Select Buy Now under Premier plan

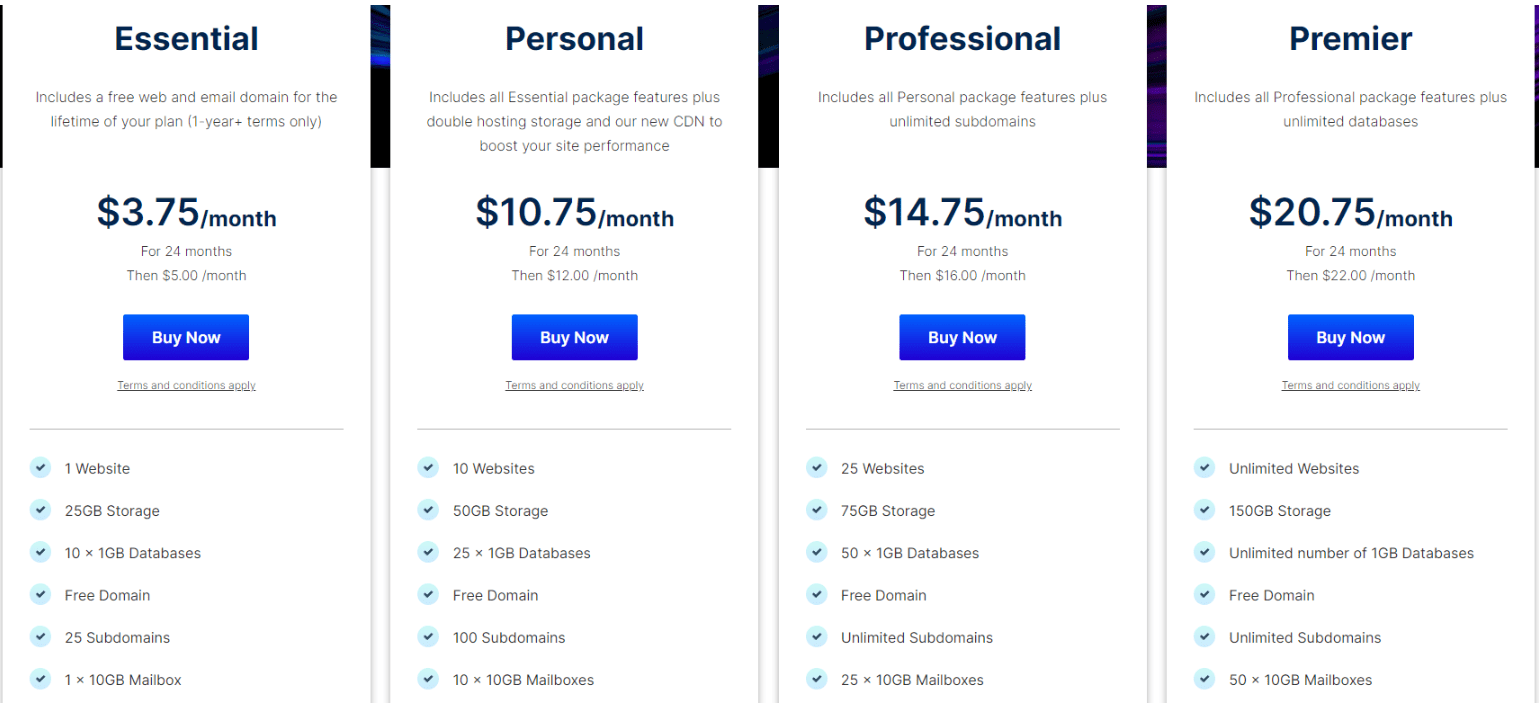[x=1350, y=338]
